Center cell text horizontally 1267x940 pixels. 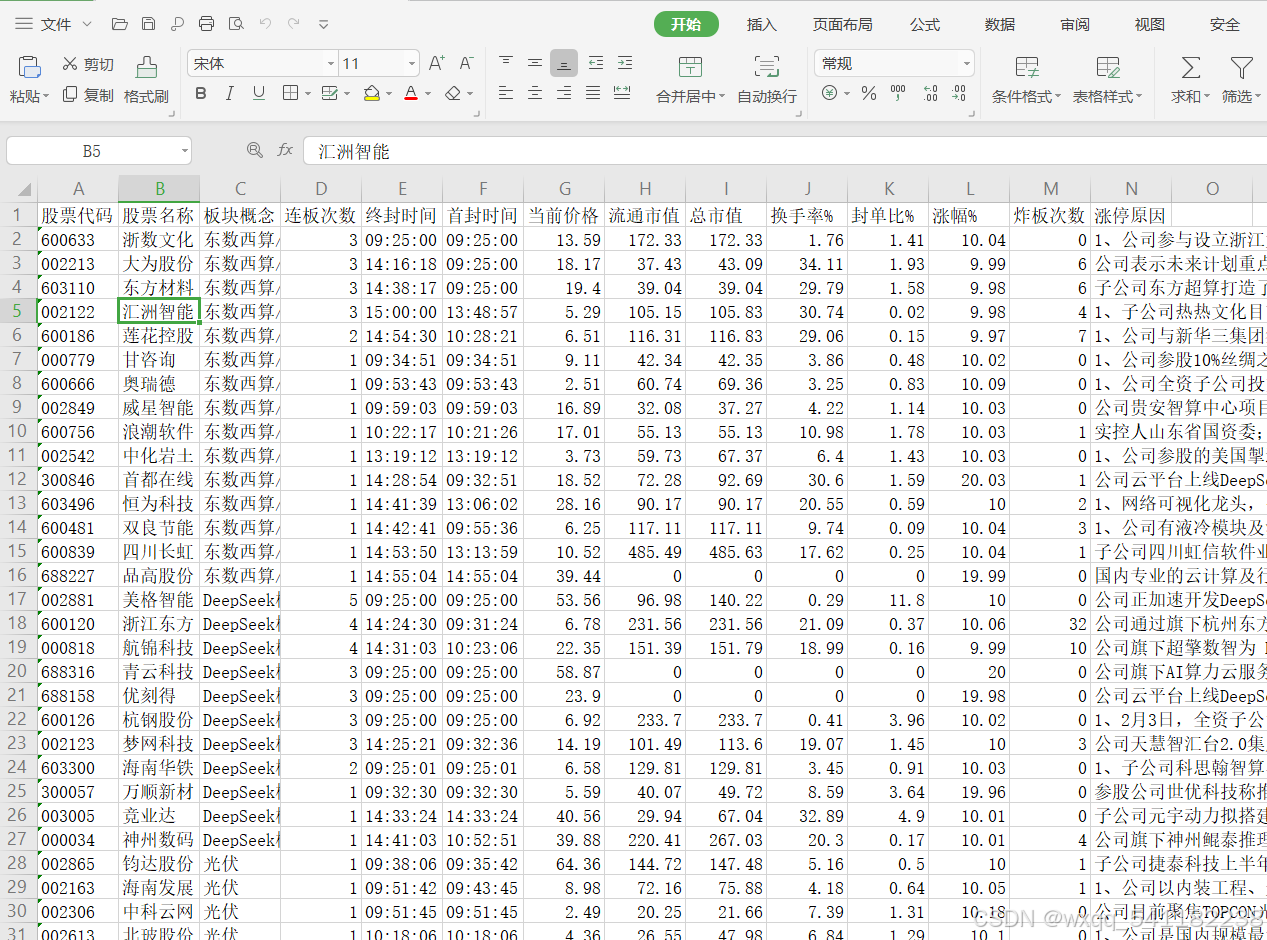(535, 93)
